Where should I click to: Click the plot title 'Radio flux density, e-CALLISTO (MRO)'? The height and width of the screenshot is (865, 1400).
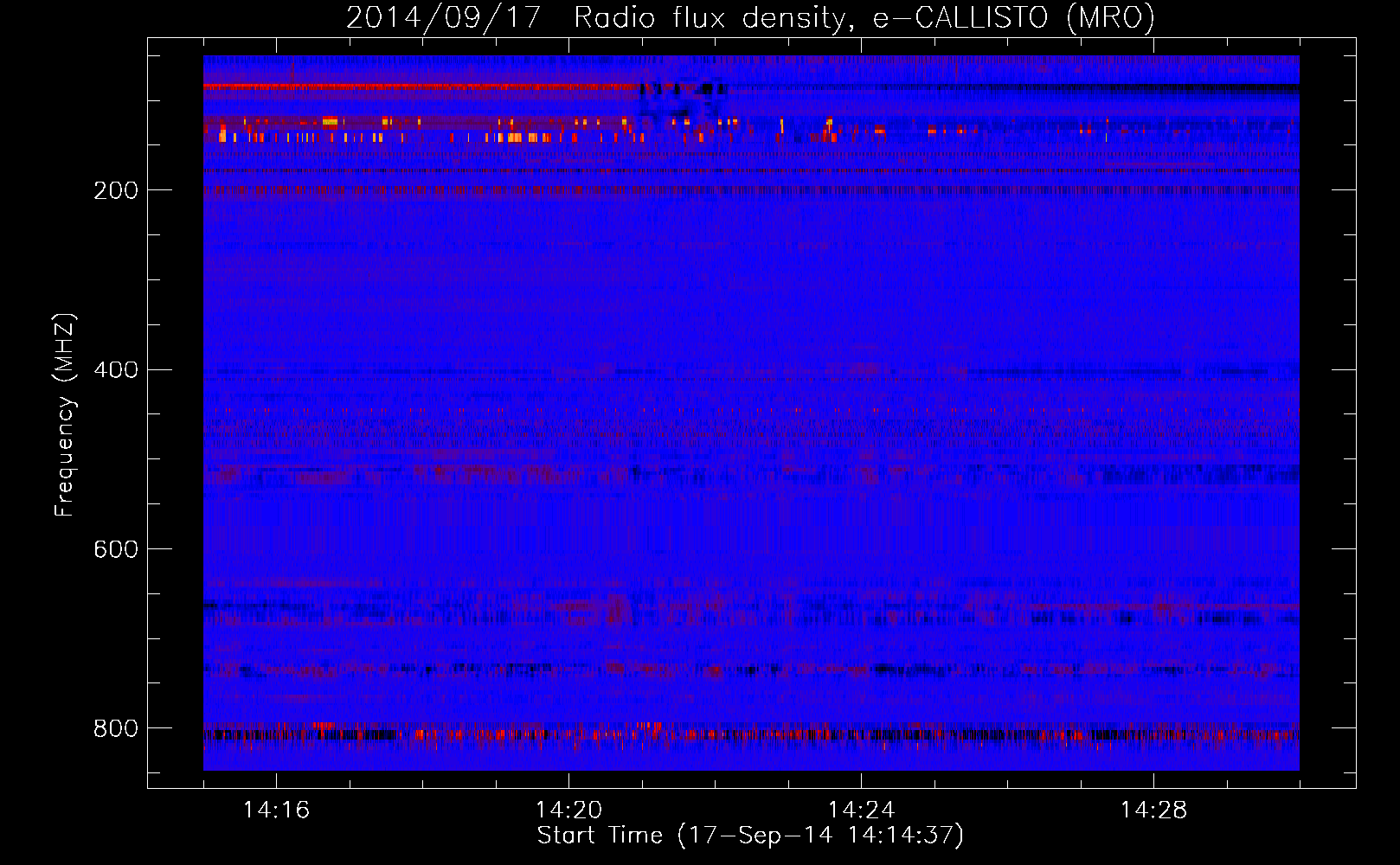(x=864, y=18)
